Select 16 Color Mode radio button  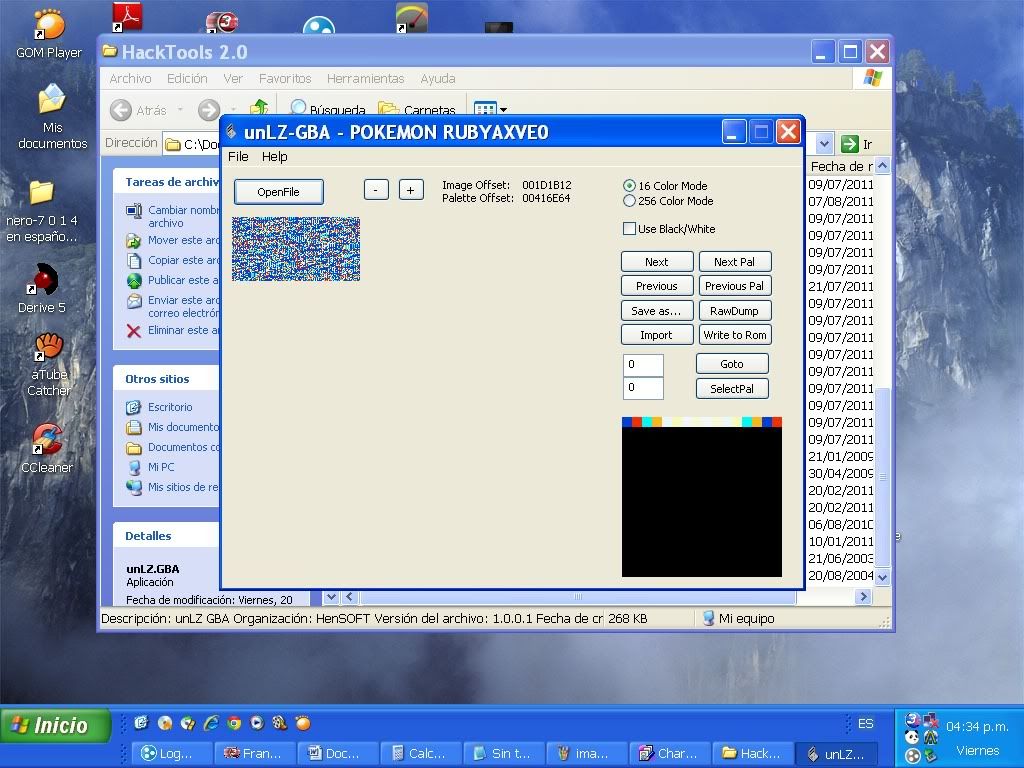[629, 186]
